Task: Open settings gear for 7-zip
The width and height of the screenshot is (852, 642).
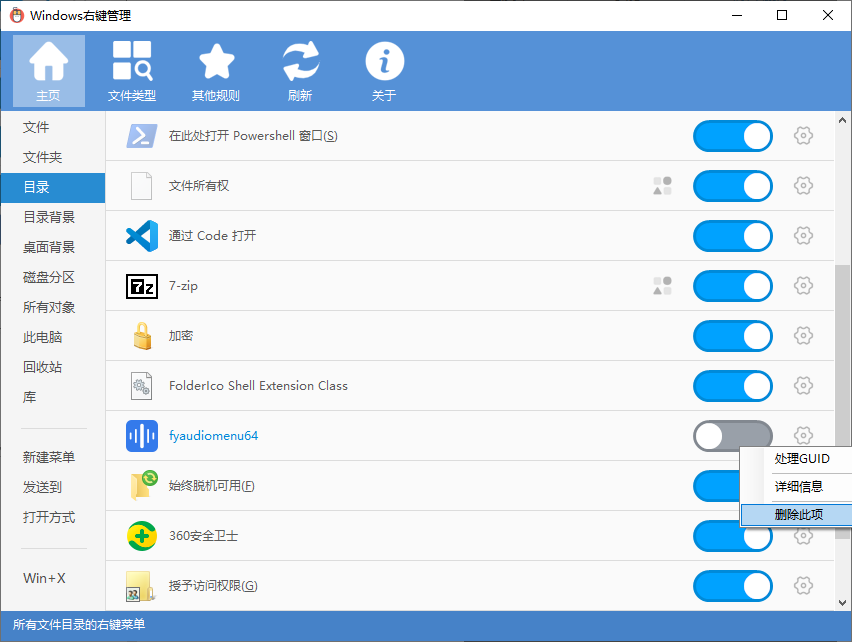Action: click(x=802, y=286)
